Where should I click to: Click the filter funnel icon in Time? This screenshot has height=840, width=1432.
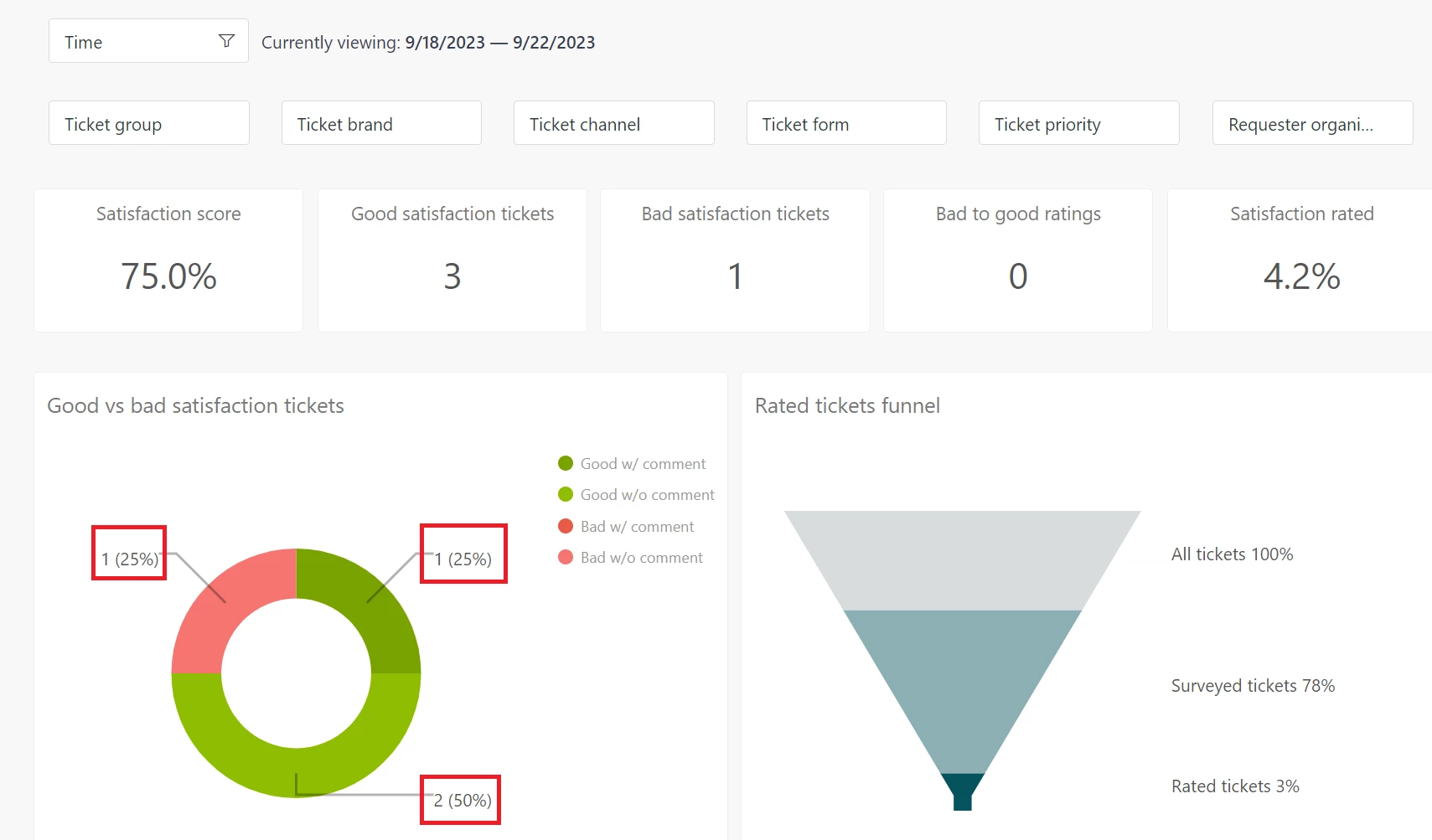click(x=226, y=41)
